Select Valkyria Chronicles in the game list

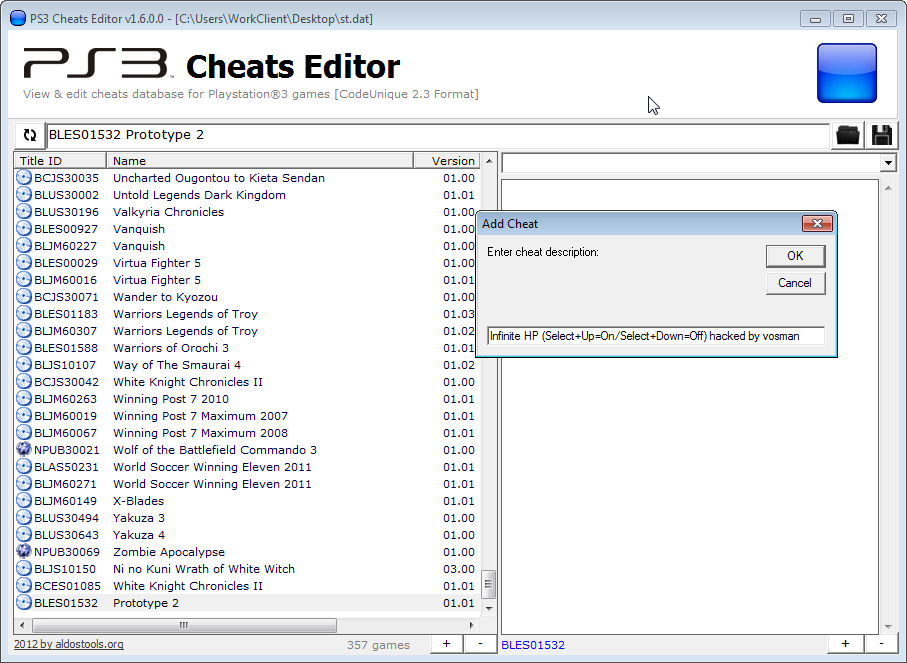coord(168,212)
